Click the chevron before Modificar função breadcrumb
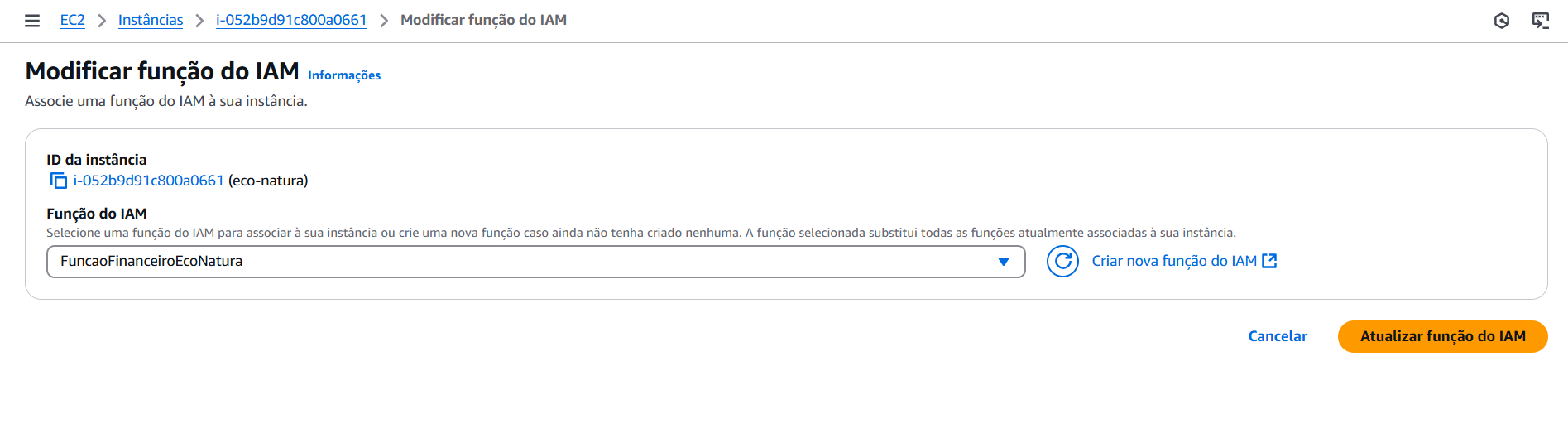Viewport: 1568px width, 448px height. (x=384, y=21)
